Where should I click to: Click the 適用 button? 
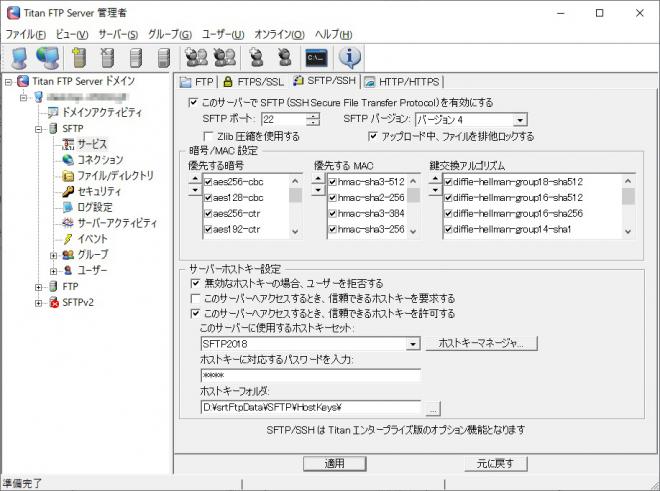[335, 464]
